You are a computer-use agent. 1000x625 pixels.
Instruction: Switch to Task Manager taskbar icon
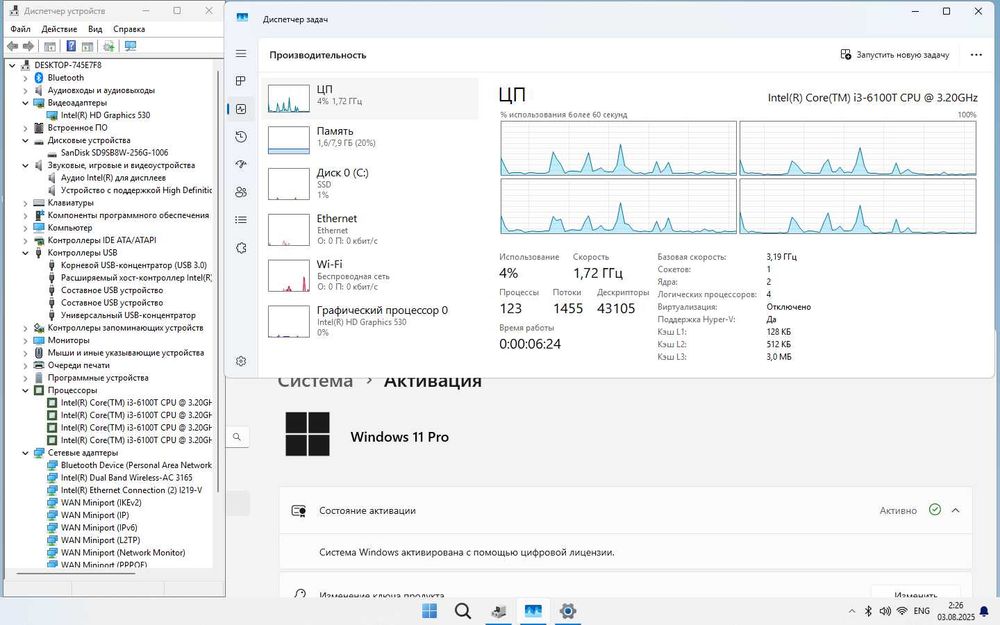533,611
